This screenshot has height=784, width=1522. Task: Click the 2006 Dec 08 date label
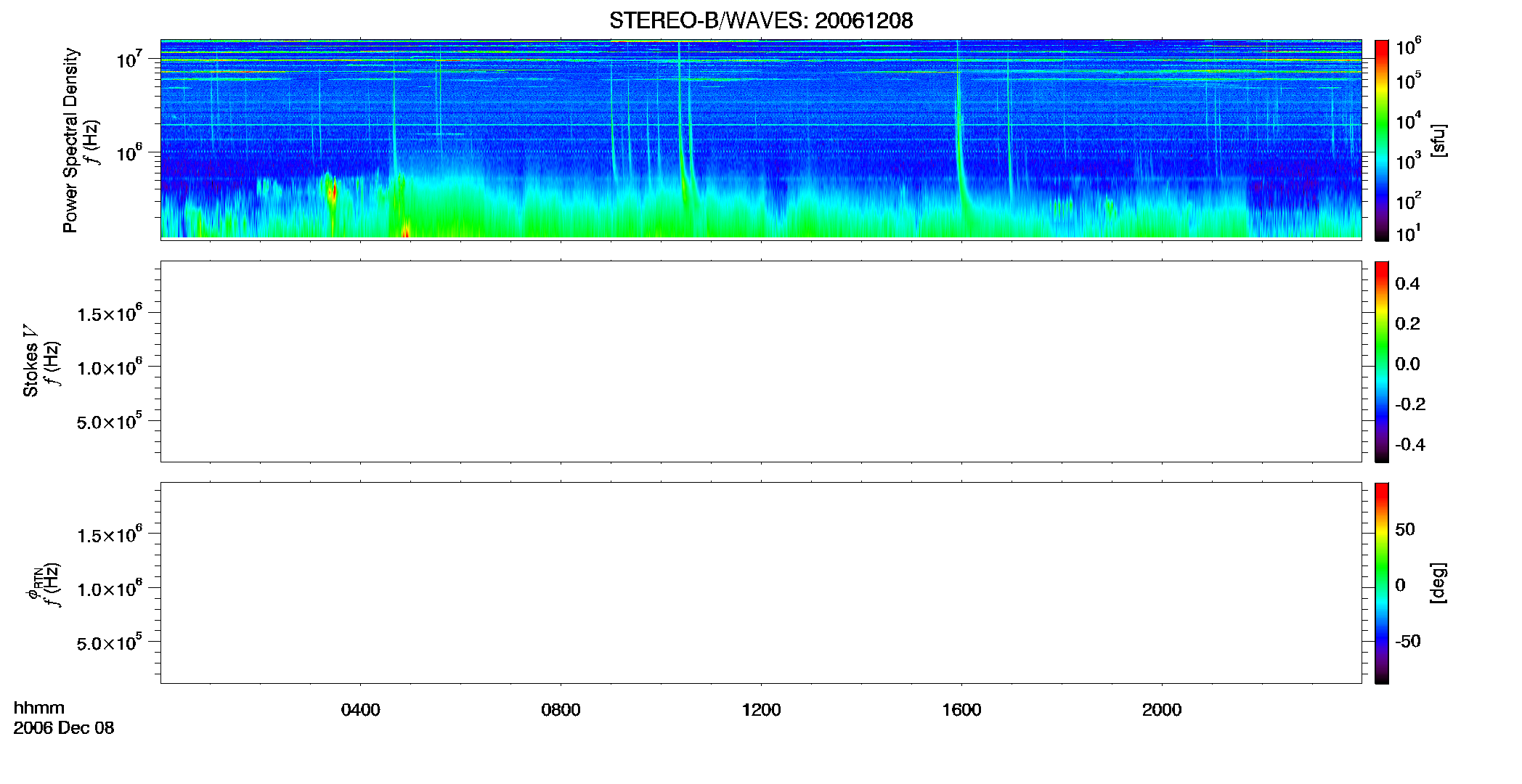point(64,728)
